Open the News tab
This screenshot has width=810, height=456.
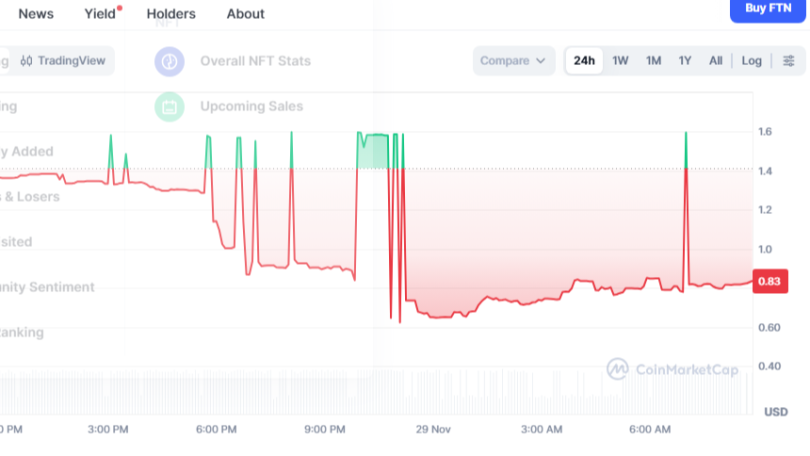(36, 14)
